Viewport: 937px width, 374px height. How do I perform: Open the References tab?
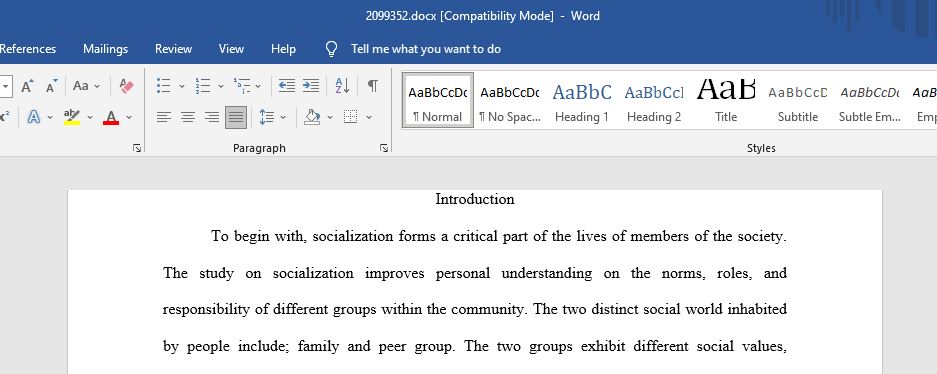pyautogui.click(x=28, y=49)
